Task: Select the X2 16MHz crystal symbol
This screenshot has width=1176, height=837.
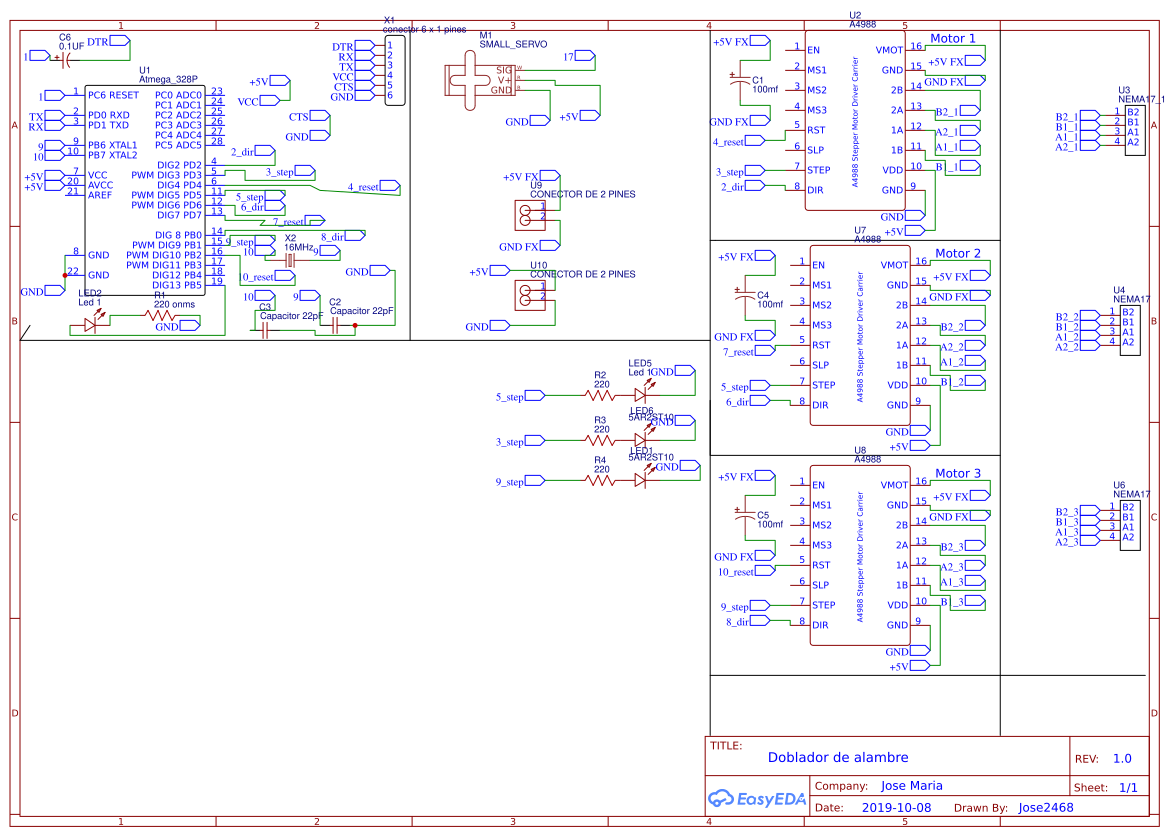Action: 290,258
